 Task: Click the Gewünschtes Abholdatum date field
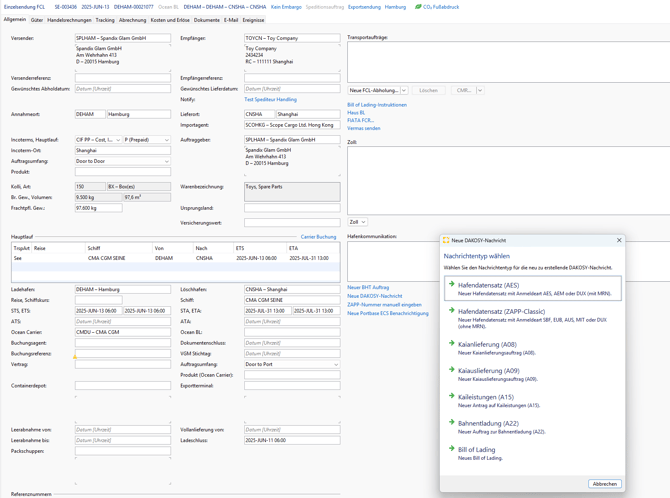pos(123,88)
